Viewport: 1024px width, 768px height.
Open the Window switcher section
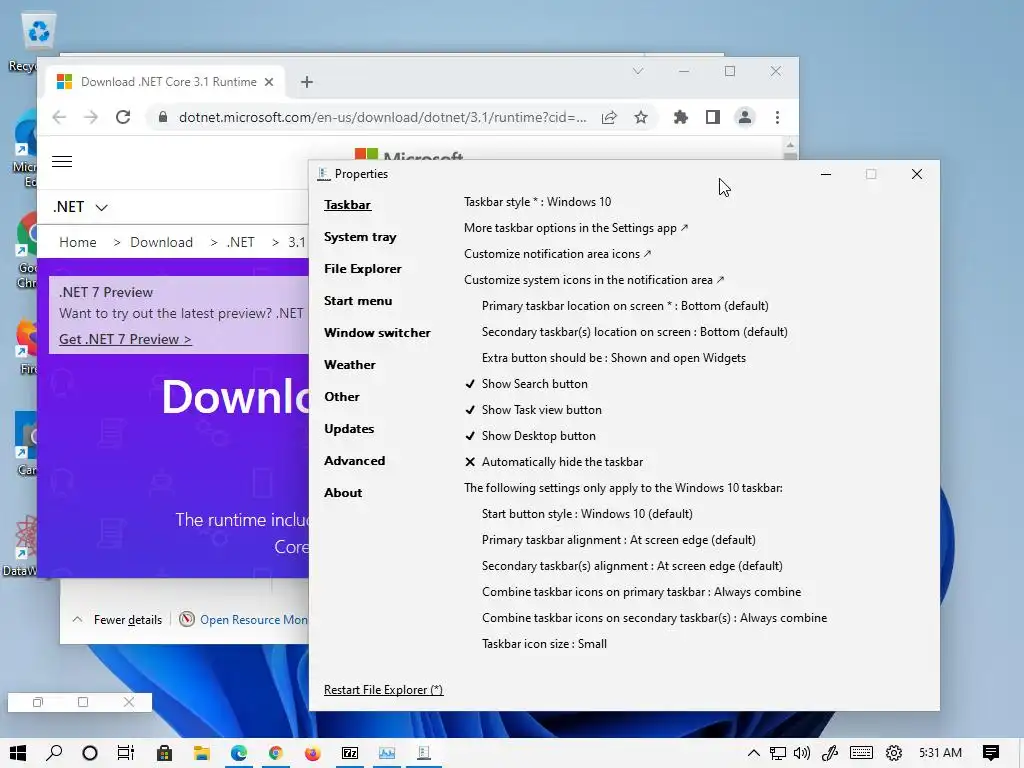pos(377,333)
